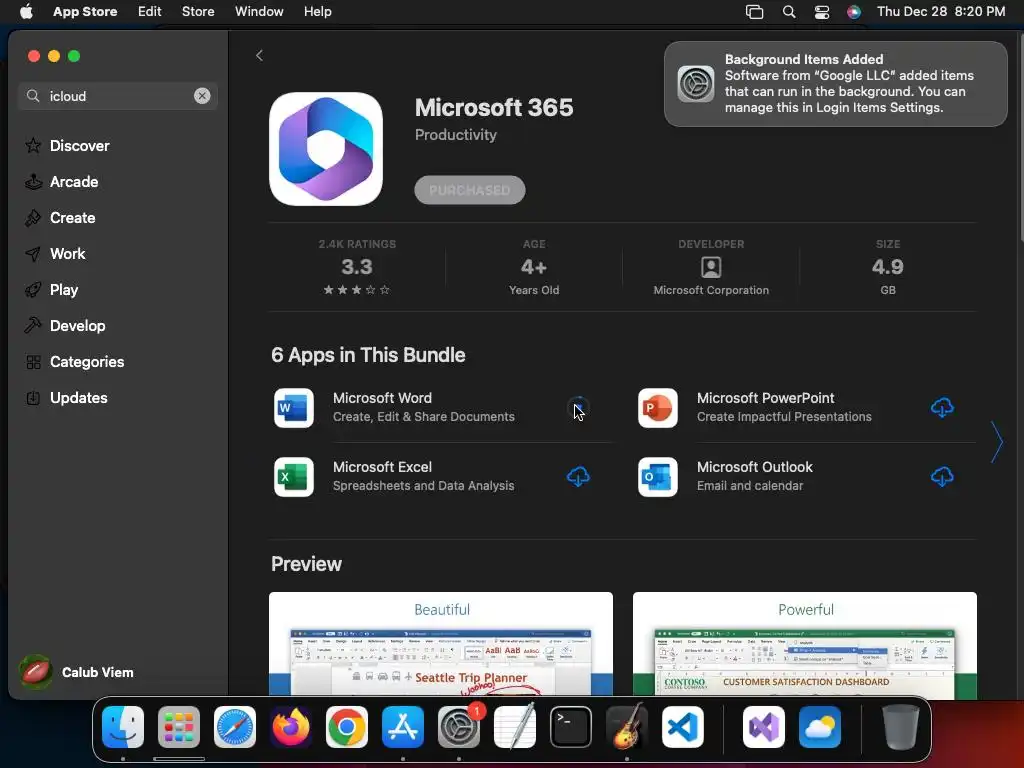Viewport: 1024px width, 768px height.
Task: Click the Microsoft 365 app icon
Action: click(326, 149)
